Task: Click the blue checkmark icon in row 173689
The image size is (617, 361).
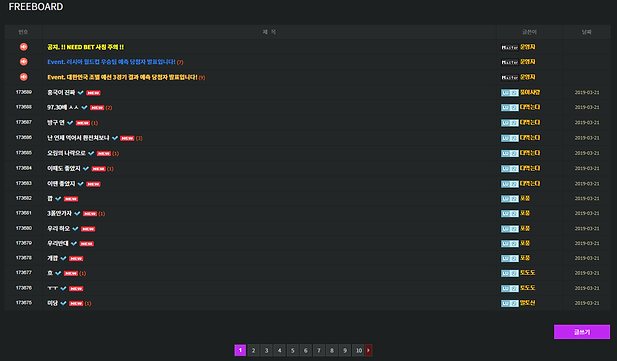Action: pyautogui.click(x=81, y=93)
